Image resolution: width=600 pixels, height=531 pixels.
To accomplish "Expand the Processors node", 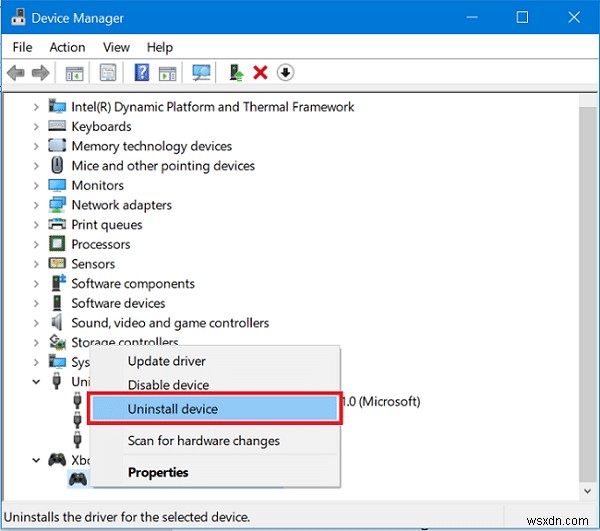I will (x=36, y=244).
